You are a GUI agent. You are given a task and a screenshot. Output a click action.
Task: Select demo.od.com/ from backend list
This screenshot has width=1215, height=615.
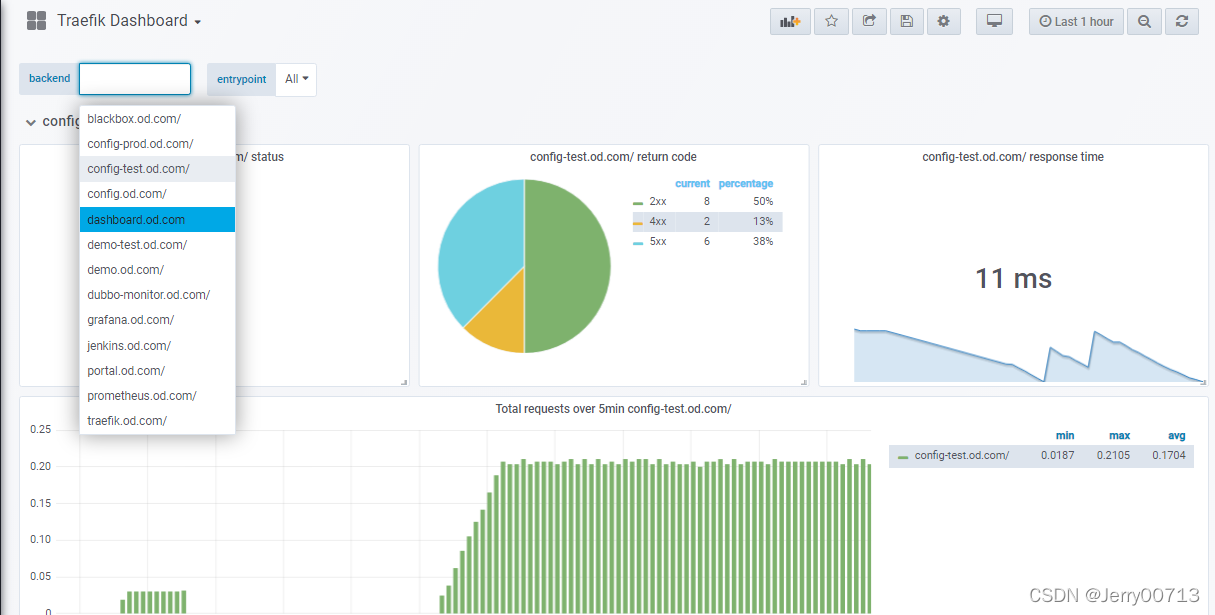157,270
